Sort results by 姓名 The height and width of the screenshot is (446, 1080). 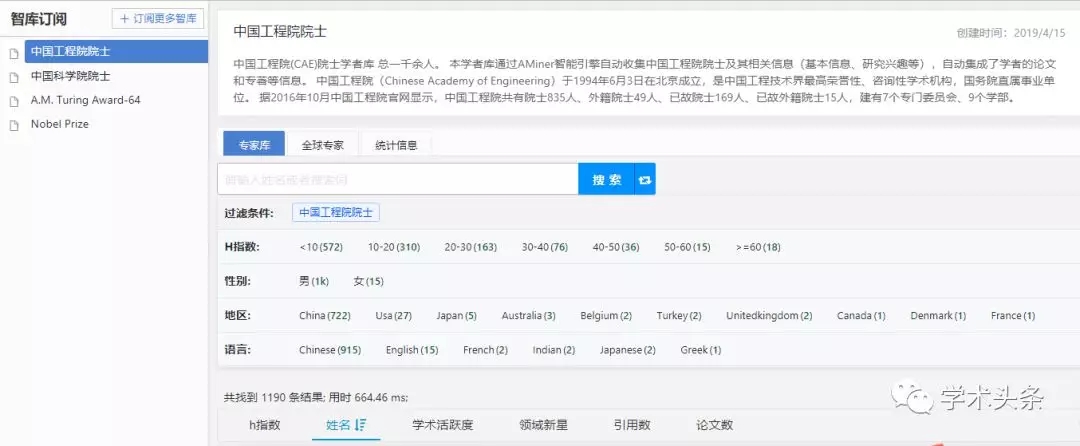point(345,425)
